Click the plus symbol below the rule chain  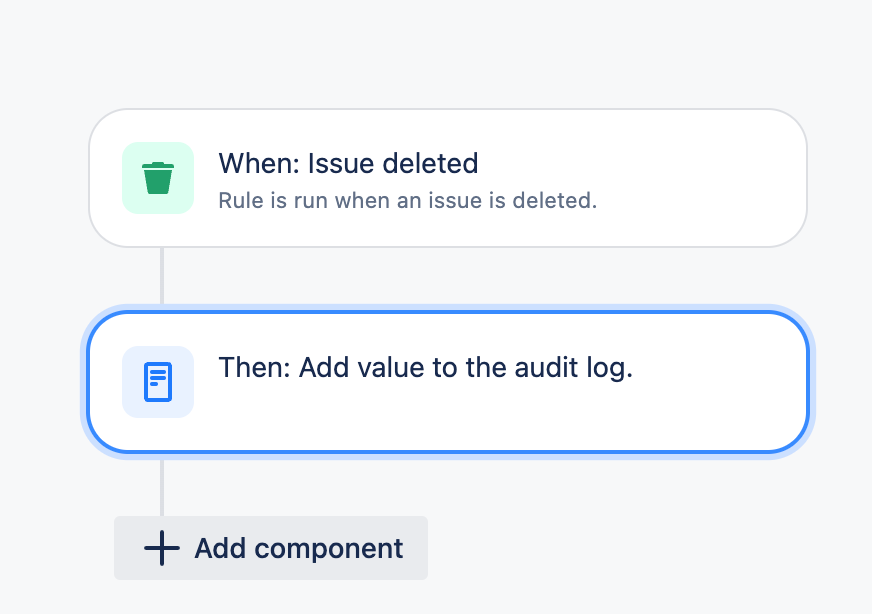(x=160, y=548)
